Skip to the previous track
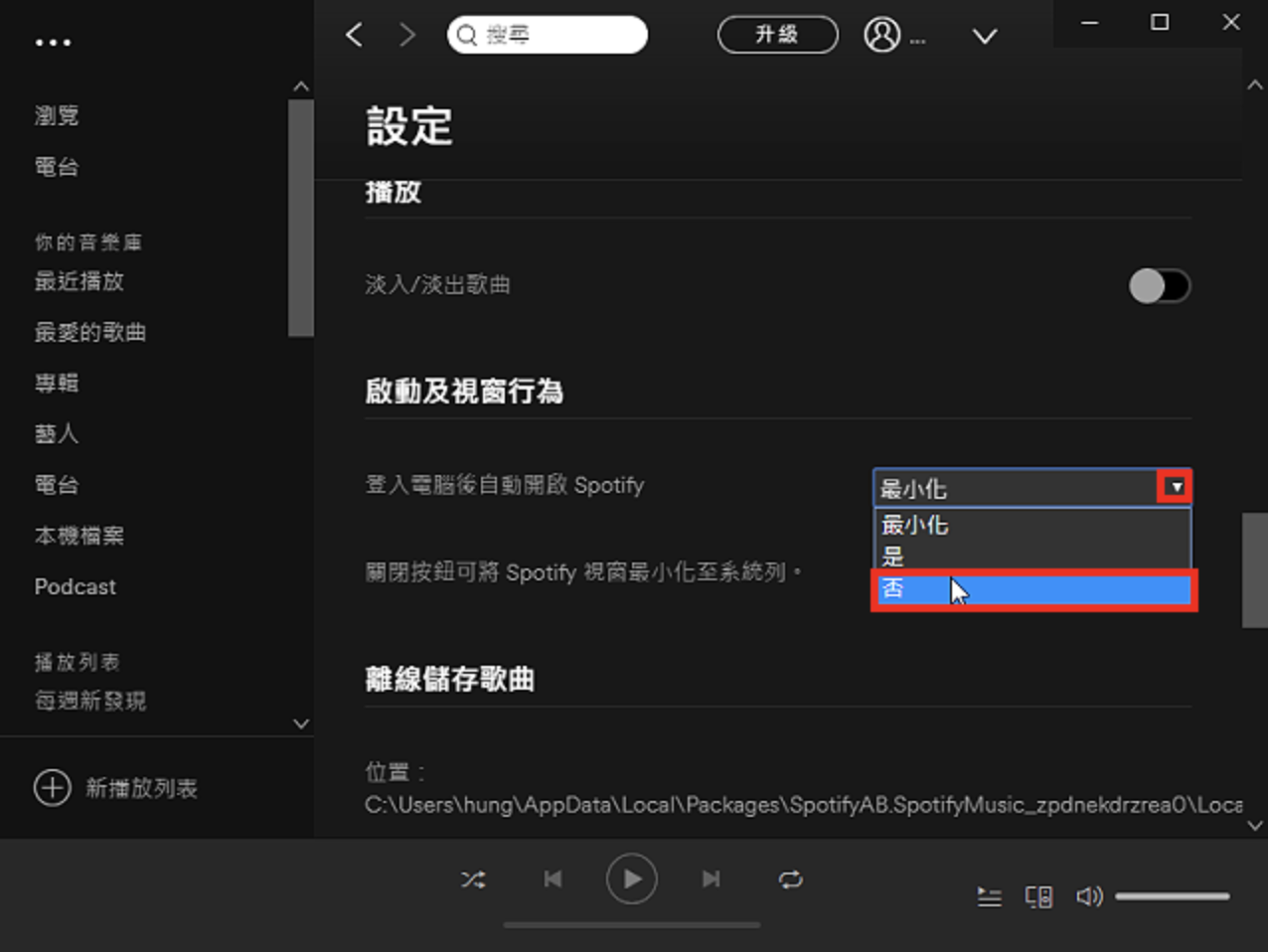The image size is (1268, 952). point(553,878)
